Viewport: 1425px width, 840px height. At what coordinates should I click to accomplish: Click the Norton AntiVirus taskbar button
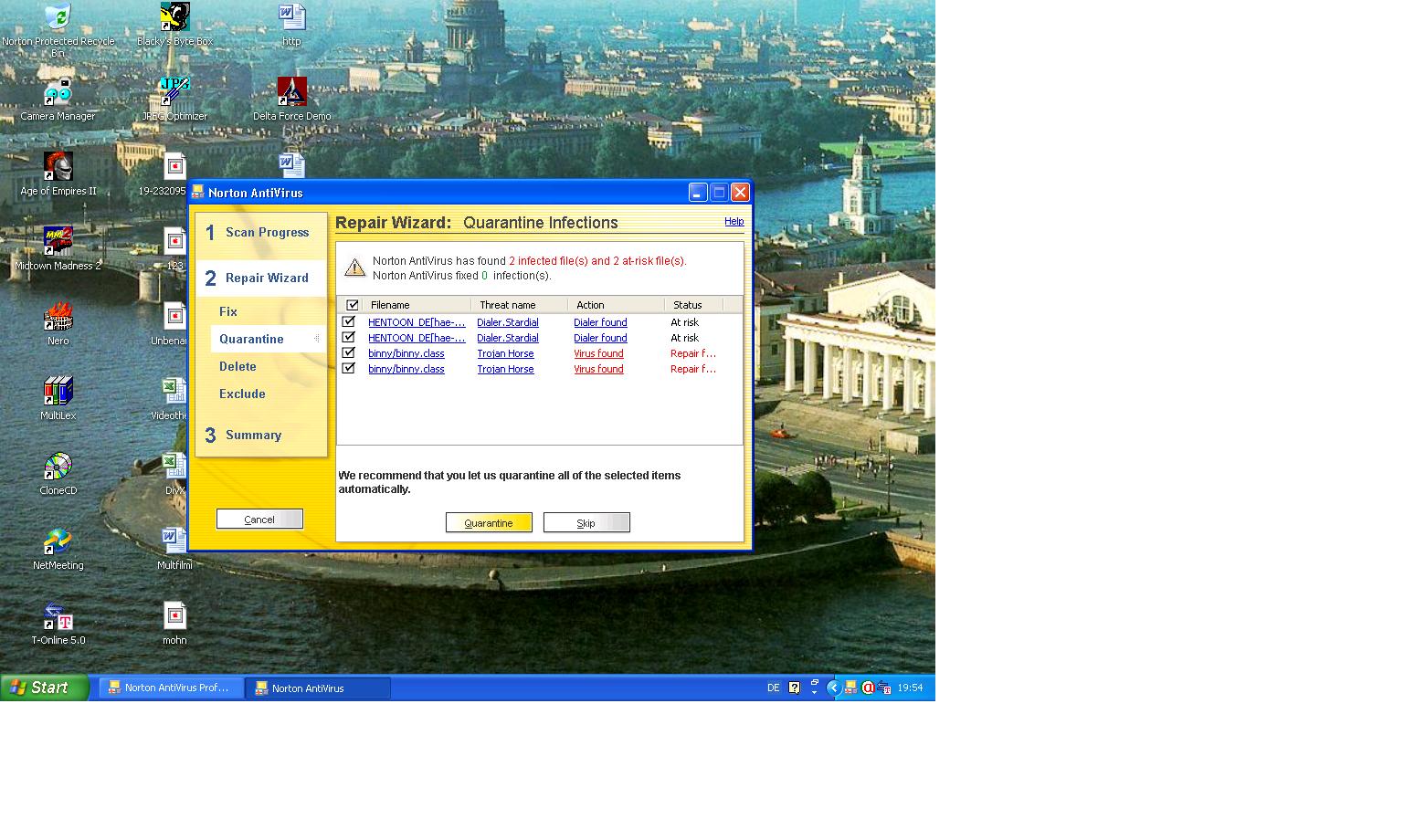(x=318, y=688)
